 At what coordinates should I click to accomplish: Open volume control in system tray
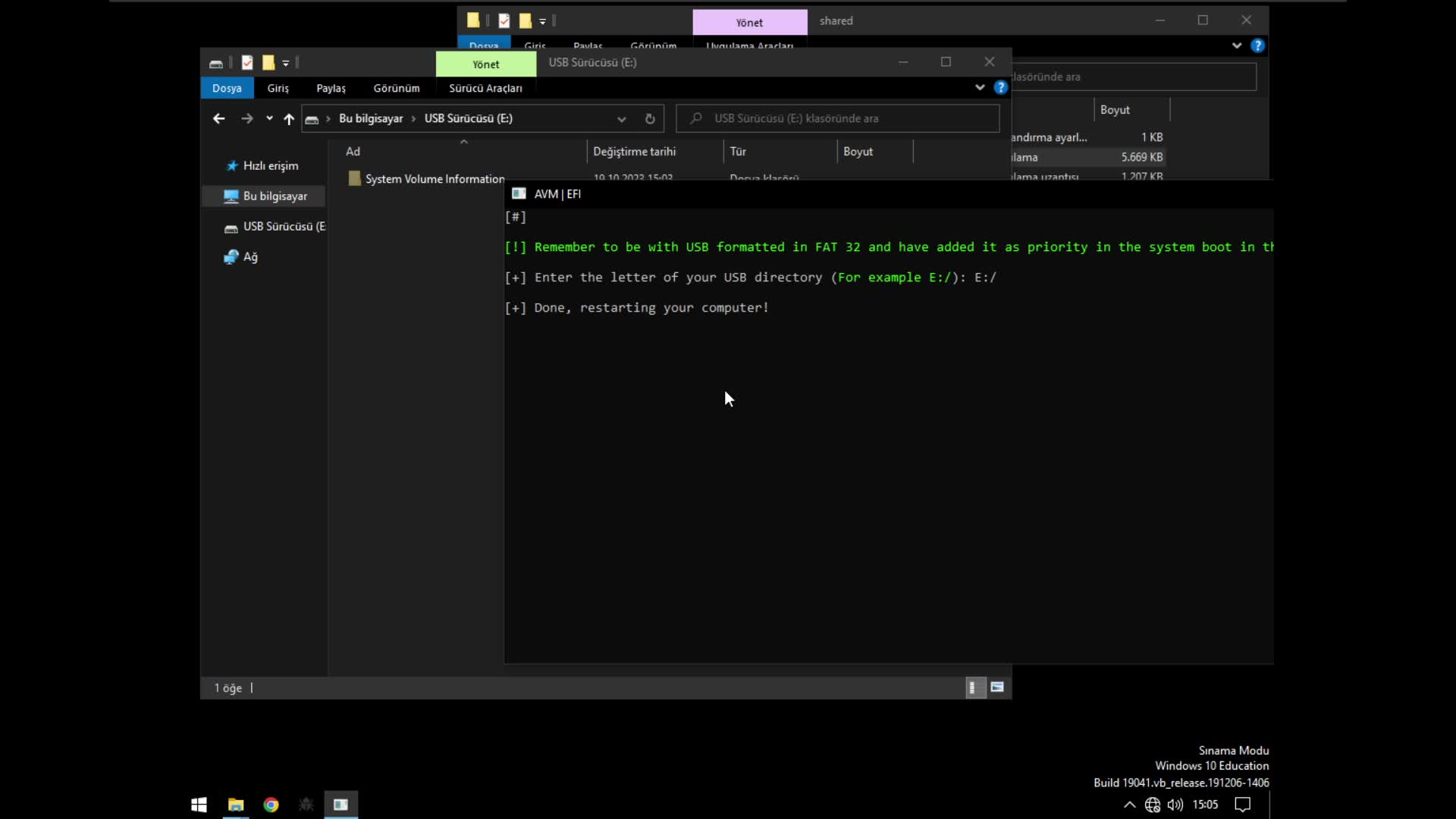tap(1175, 805)
